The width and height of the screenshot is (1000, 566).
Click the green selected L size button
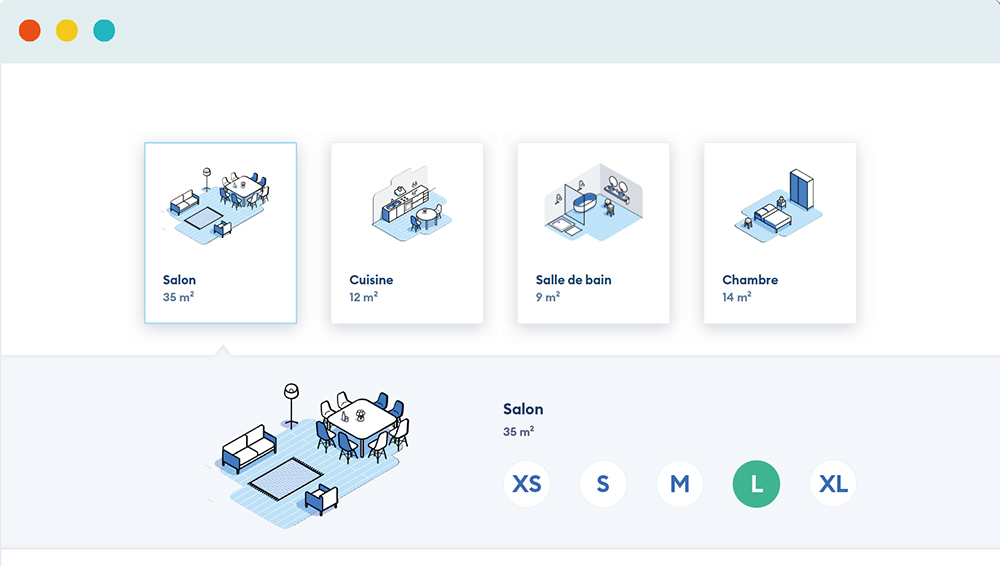click(756, 485)
